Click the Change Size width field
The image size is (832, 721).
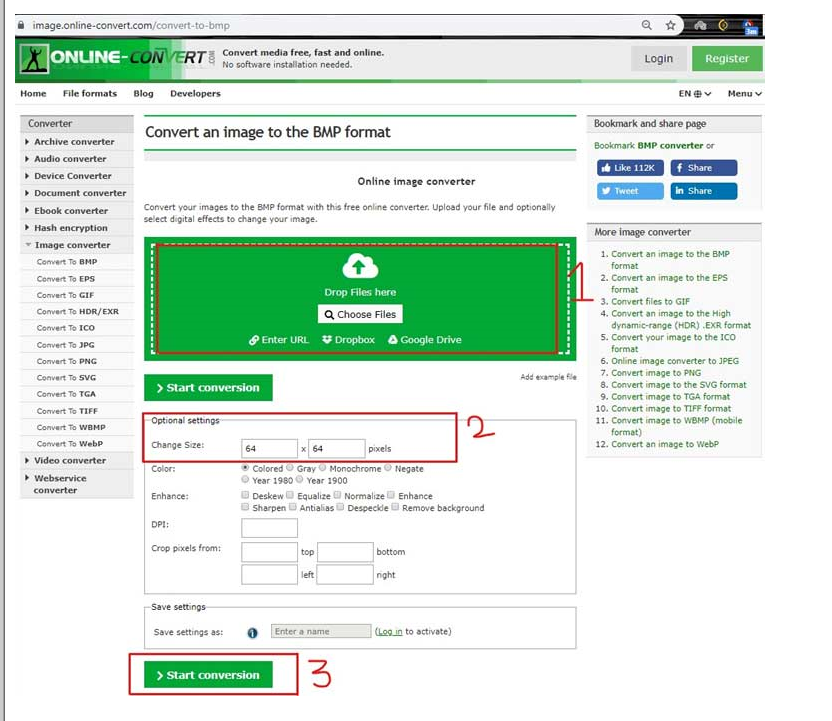[x=269, y=448]
